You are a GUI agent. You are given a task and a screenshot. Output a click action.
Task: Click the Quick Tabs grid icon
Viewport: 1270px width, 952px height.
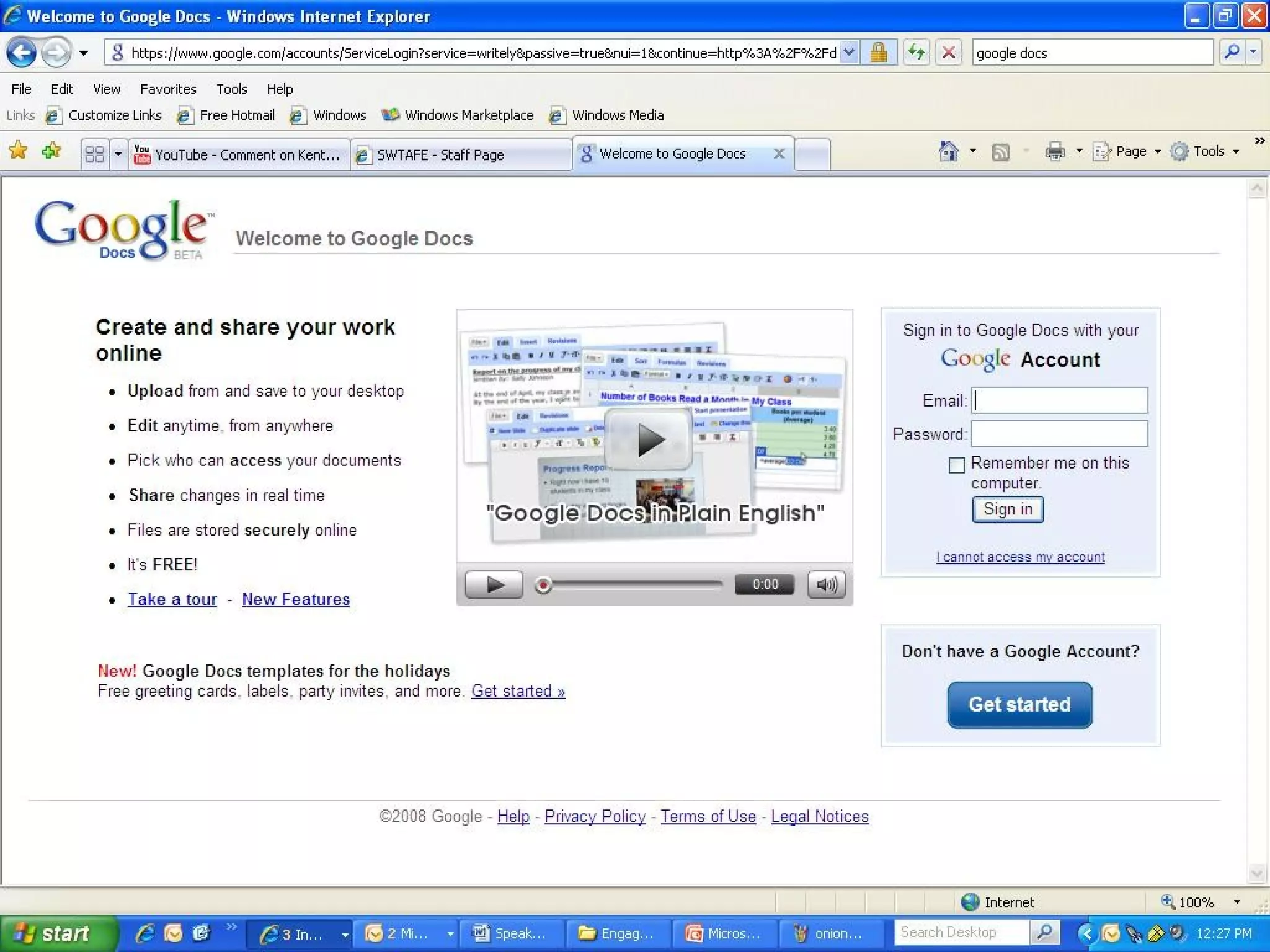94,154
